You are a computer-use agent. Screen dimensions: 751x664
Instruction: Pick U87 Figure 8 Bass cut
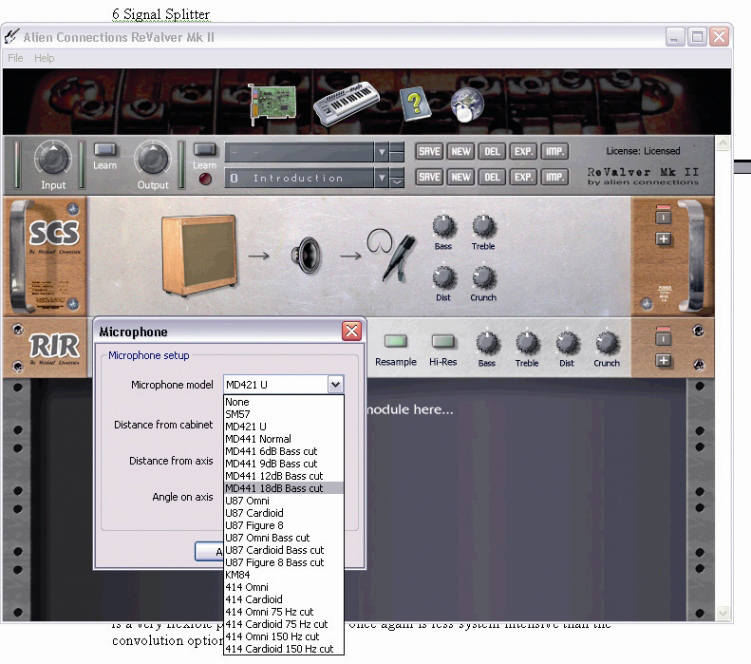[x=284, y=562]
